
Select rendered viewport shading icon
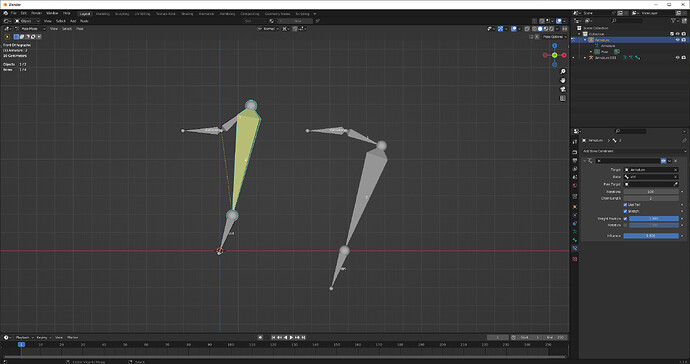point(551,29)
